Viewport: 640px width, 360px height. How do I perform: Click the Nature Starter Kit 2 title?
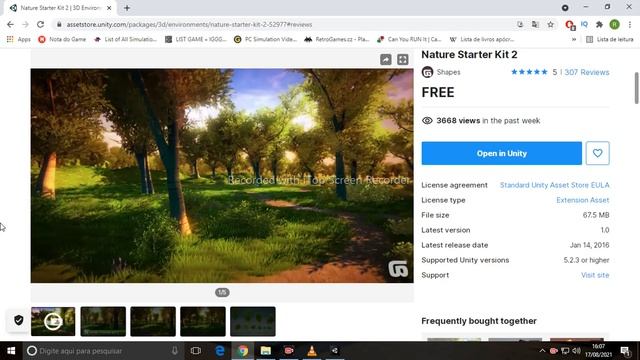point(469,54)
